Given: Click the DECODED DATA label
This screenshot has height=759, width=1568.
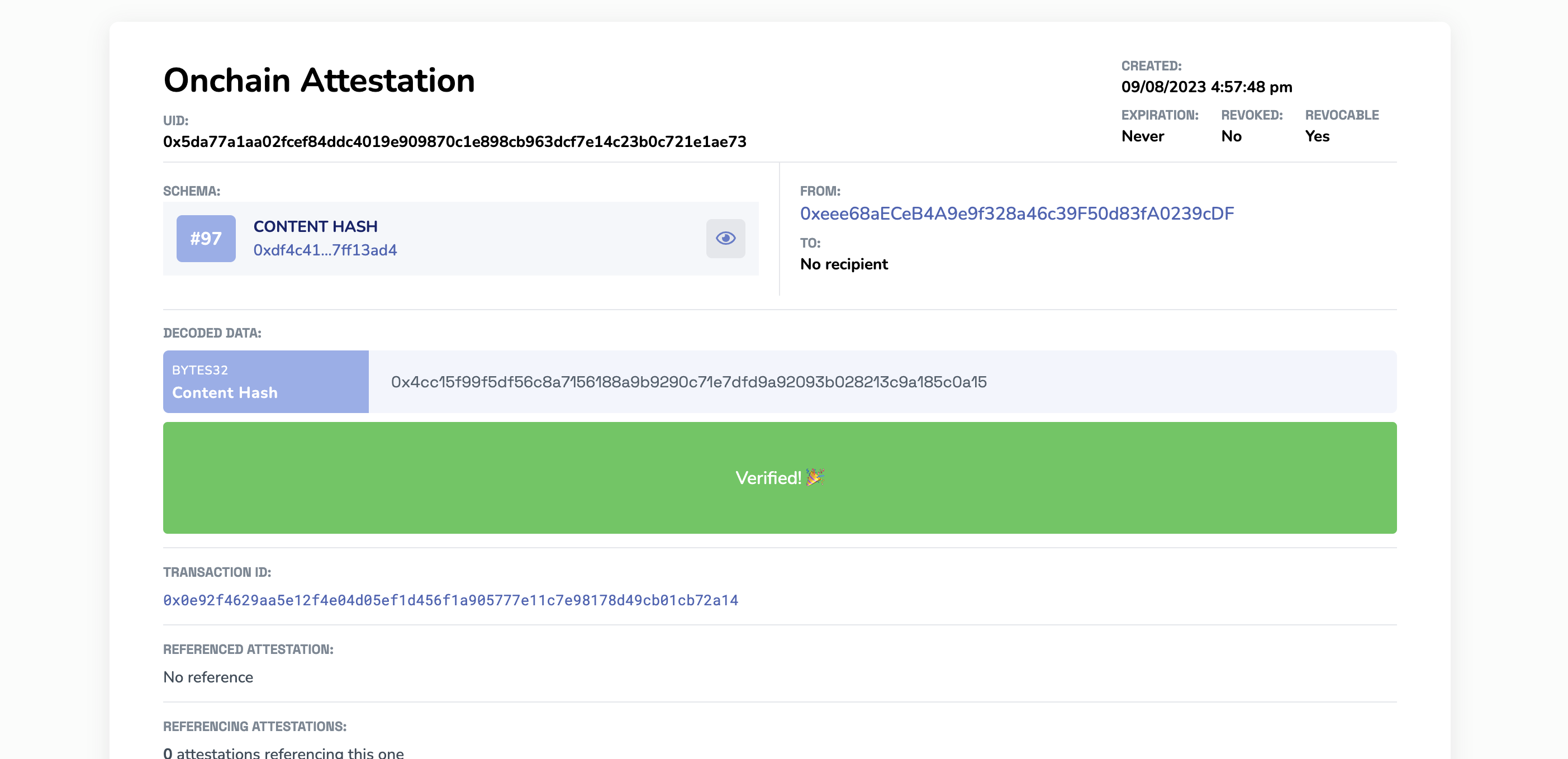Looking at the screenshot, I should click(212, 333).
